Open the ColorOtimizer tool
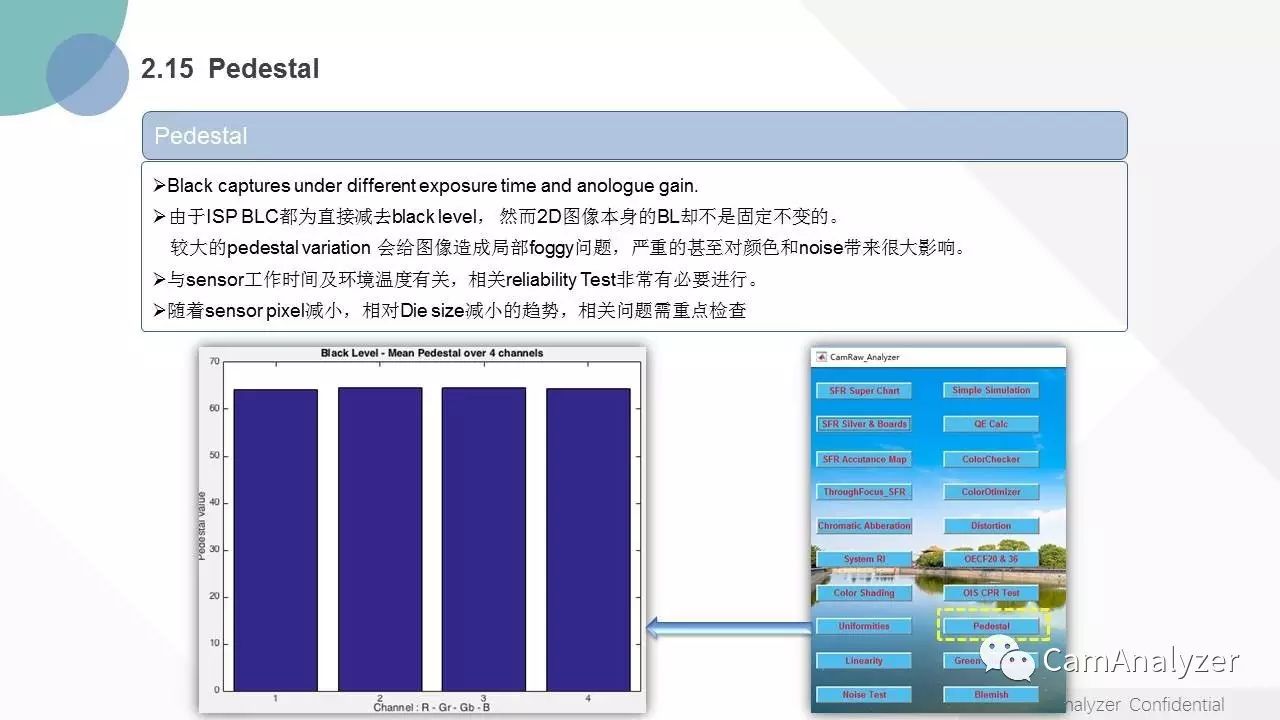Image resolution: width=1280 pixels, height=720 pixels. point(991,492)
